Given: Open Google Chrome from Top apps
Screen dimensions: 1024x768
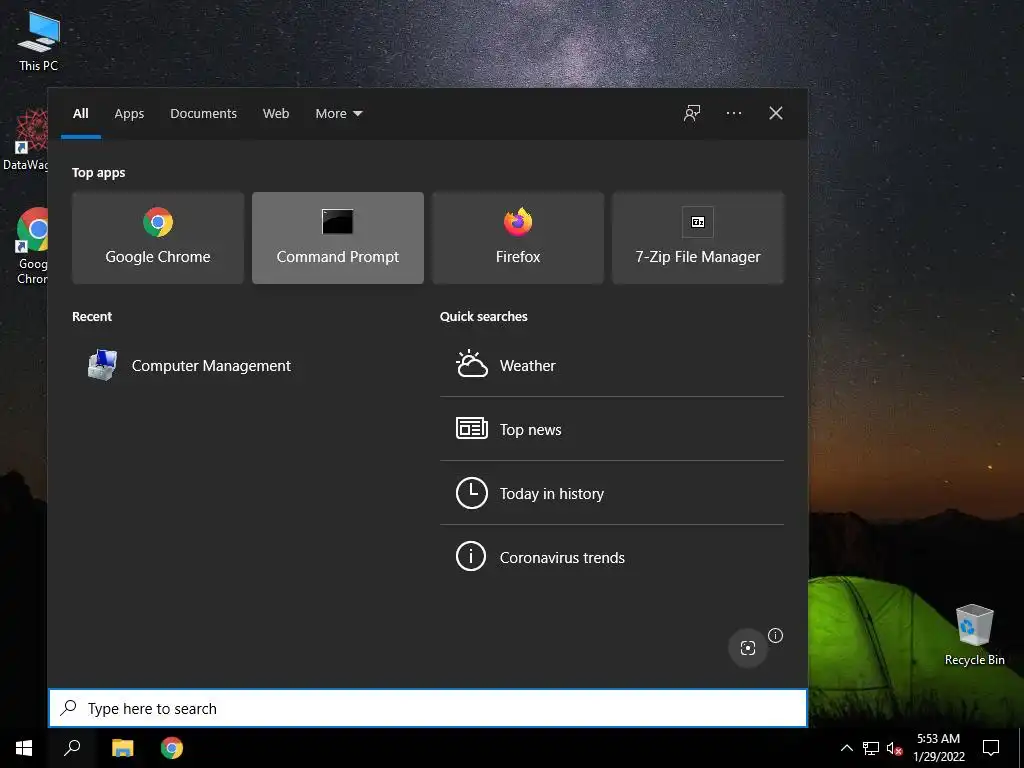Looking at the screenshot, I should click(158, 238).
